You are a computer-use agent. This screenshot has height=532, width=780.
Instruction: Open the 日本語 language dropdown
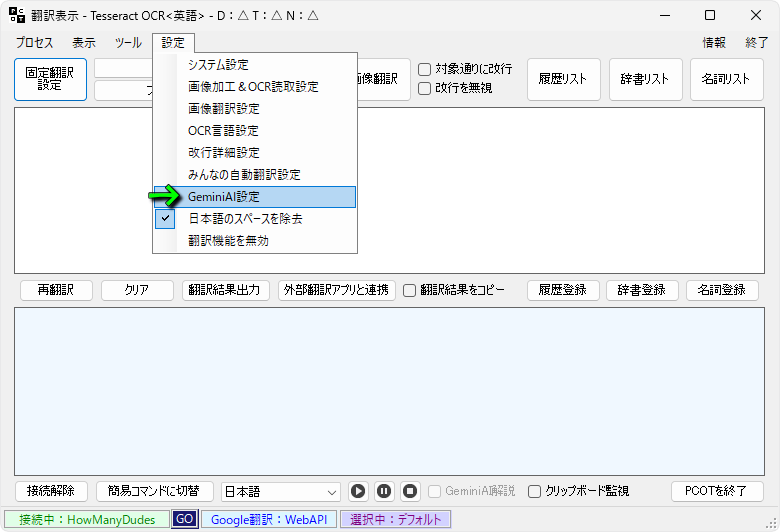coord(280,491)
